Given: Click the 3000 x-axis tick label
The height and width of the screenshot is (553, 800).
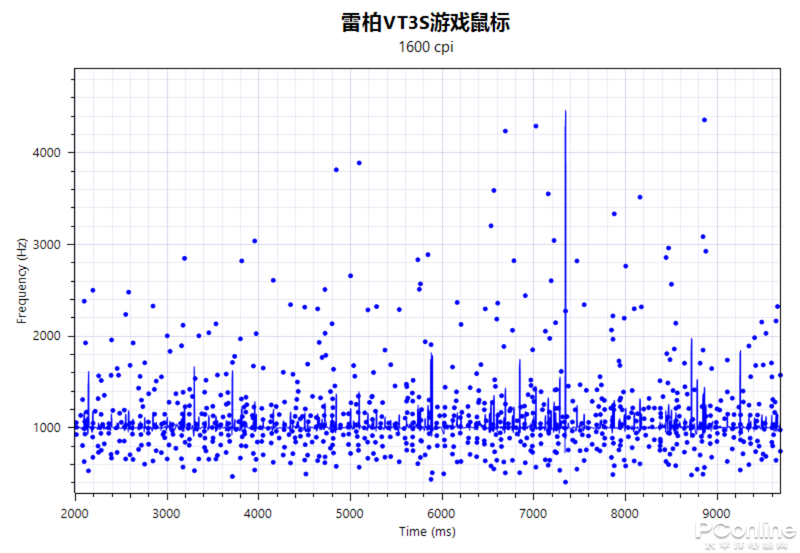Looking at the screenshot, I should (166, 513).
